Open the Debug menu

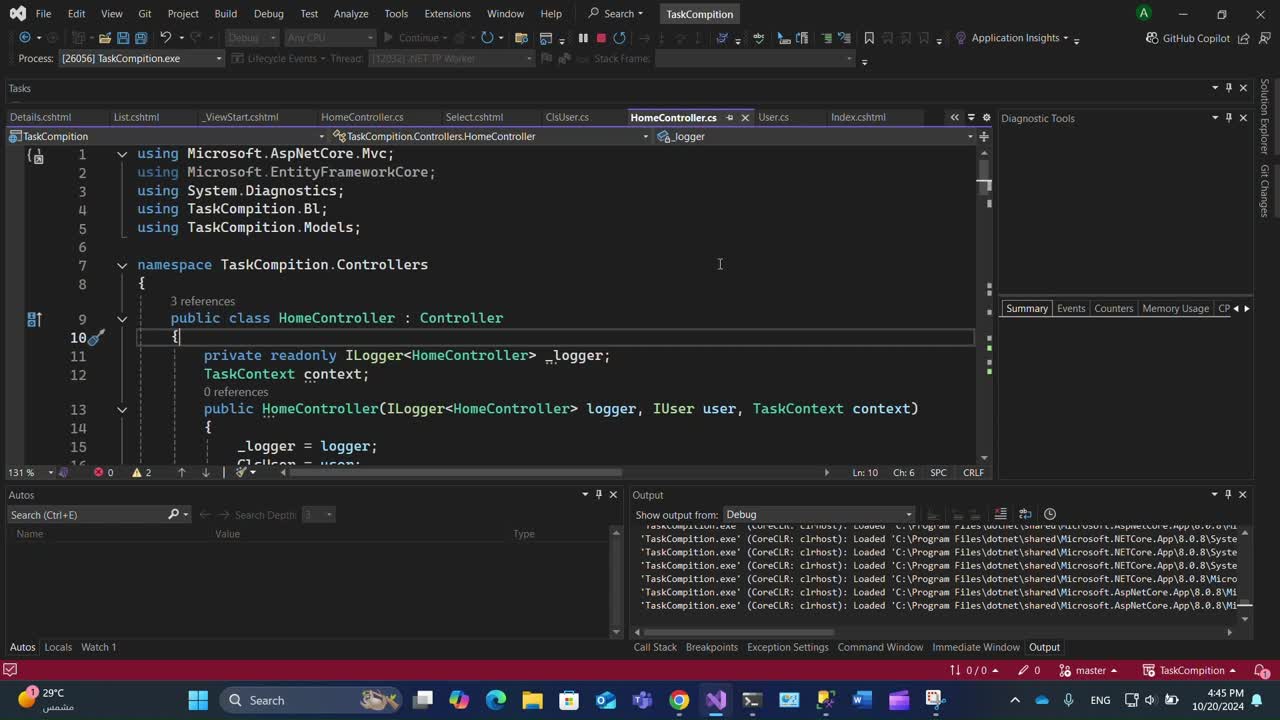click(x=268, y=14)
